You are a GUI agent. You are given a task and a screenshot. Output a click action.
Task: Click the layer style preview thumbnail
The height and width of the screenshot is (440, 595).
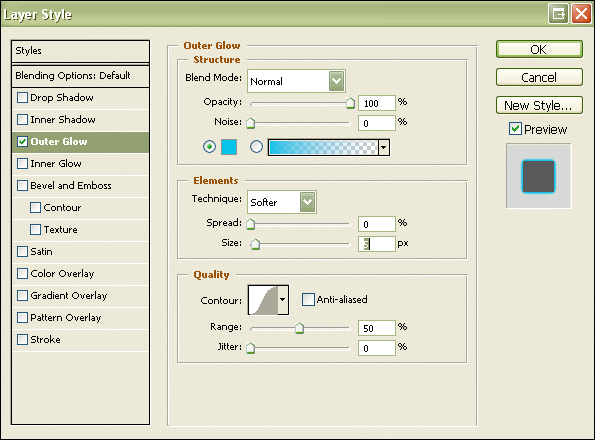(538, 176)
